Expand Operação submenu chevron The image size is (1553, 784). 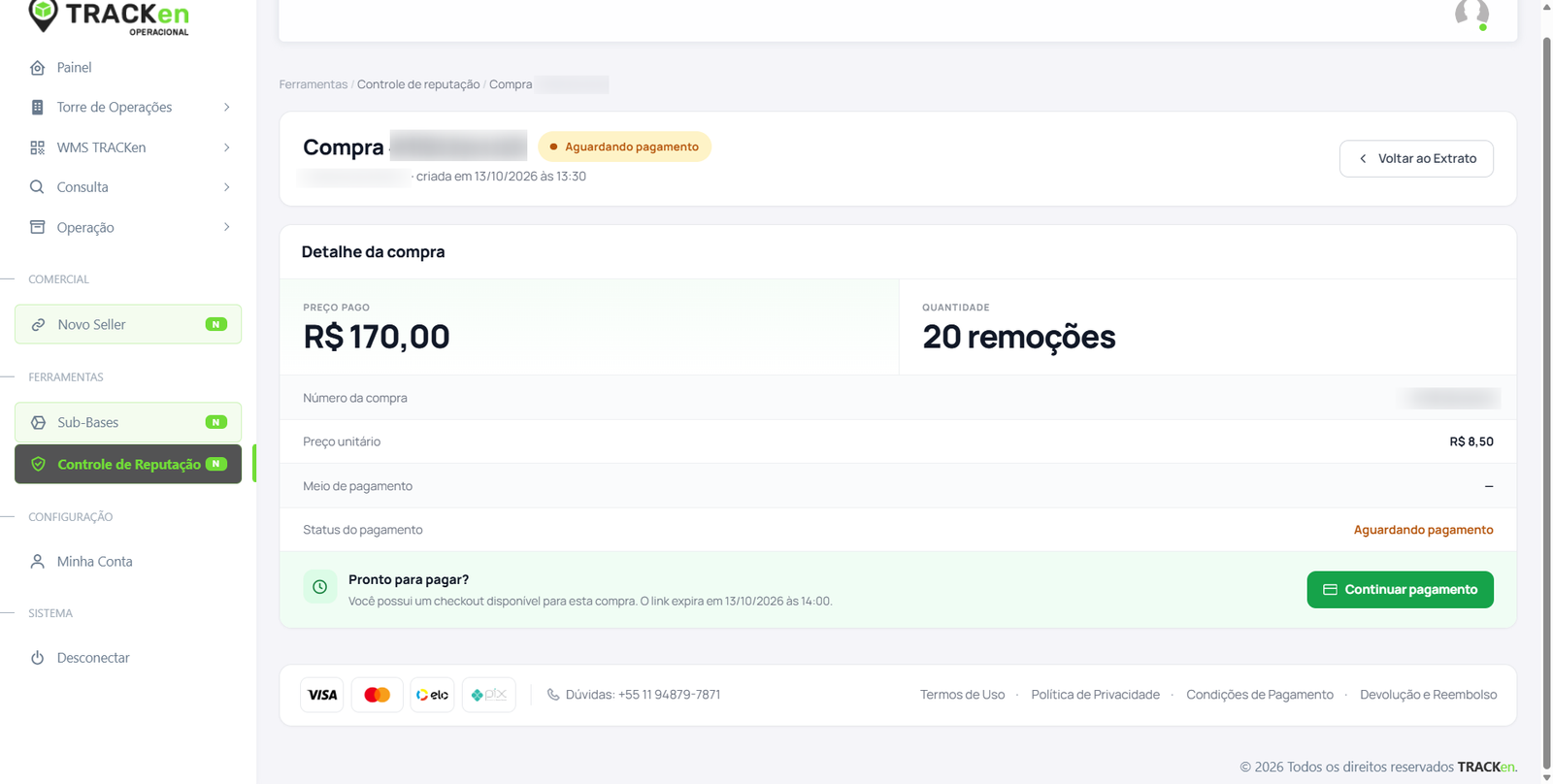(x=227, y=227)
